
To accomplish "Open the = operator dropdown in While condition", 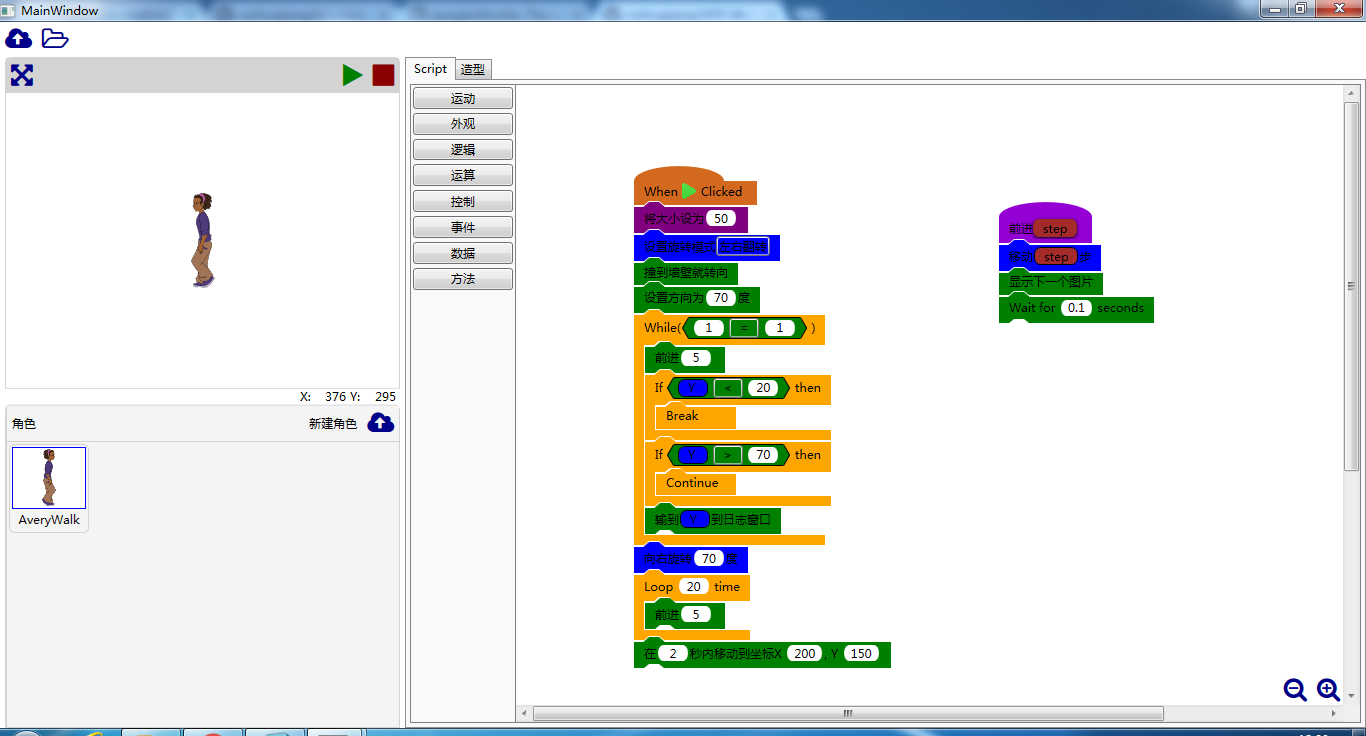I will pyautogui.click(x=744, y=328).
